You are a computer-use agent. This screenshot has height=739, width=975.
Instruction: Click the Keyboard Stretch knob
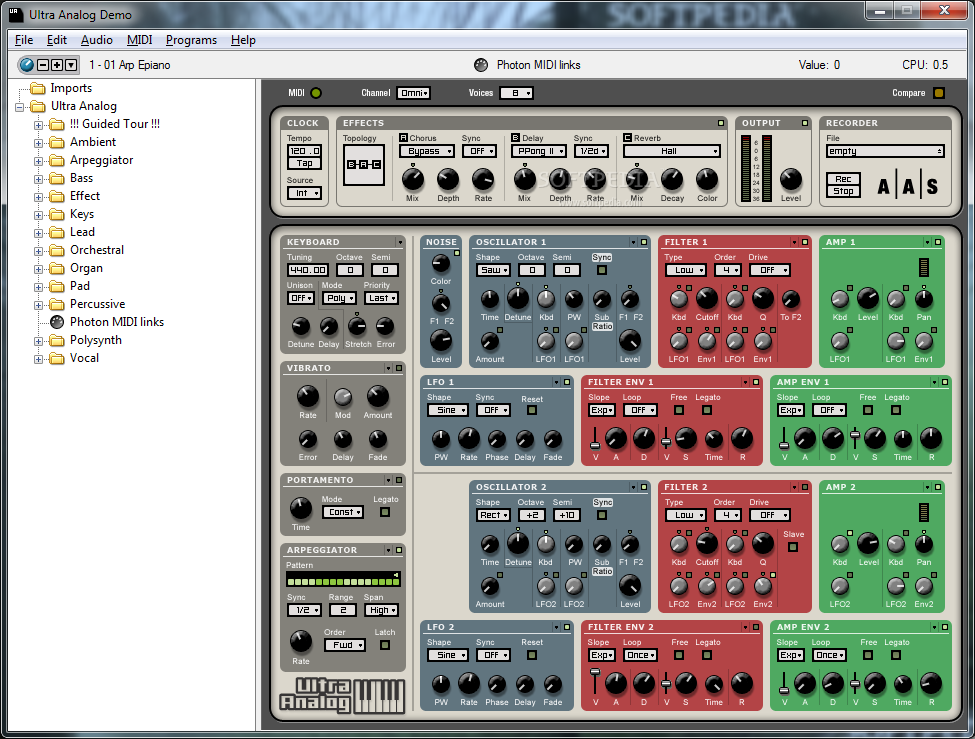coord(357,326)
